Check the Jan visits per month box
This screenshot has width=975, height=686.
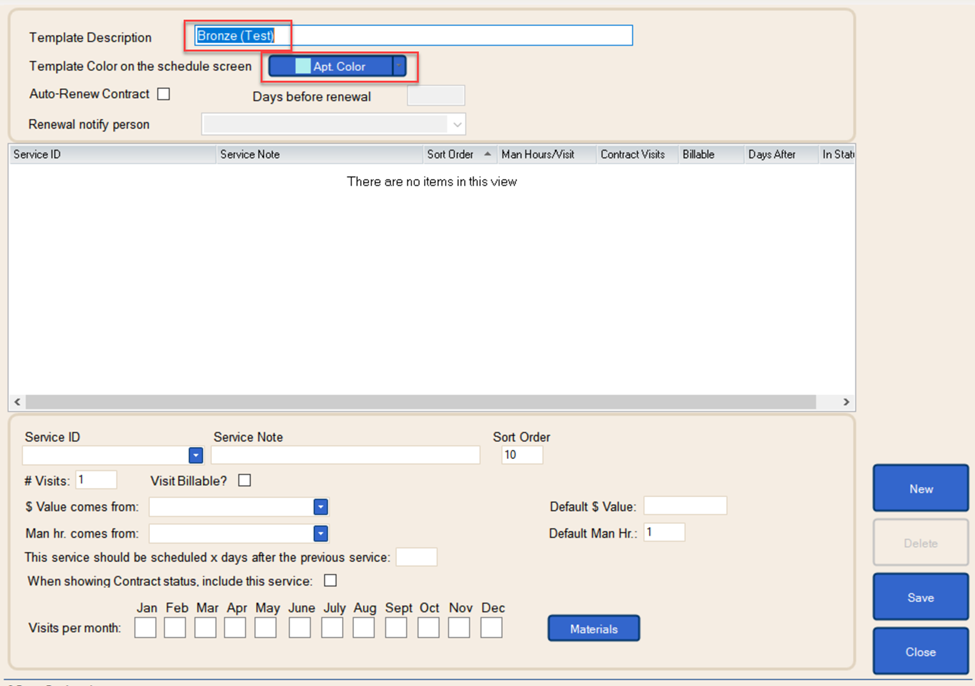[145, 626]
